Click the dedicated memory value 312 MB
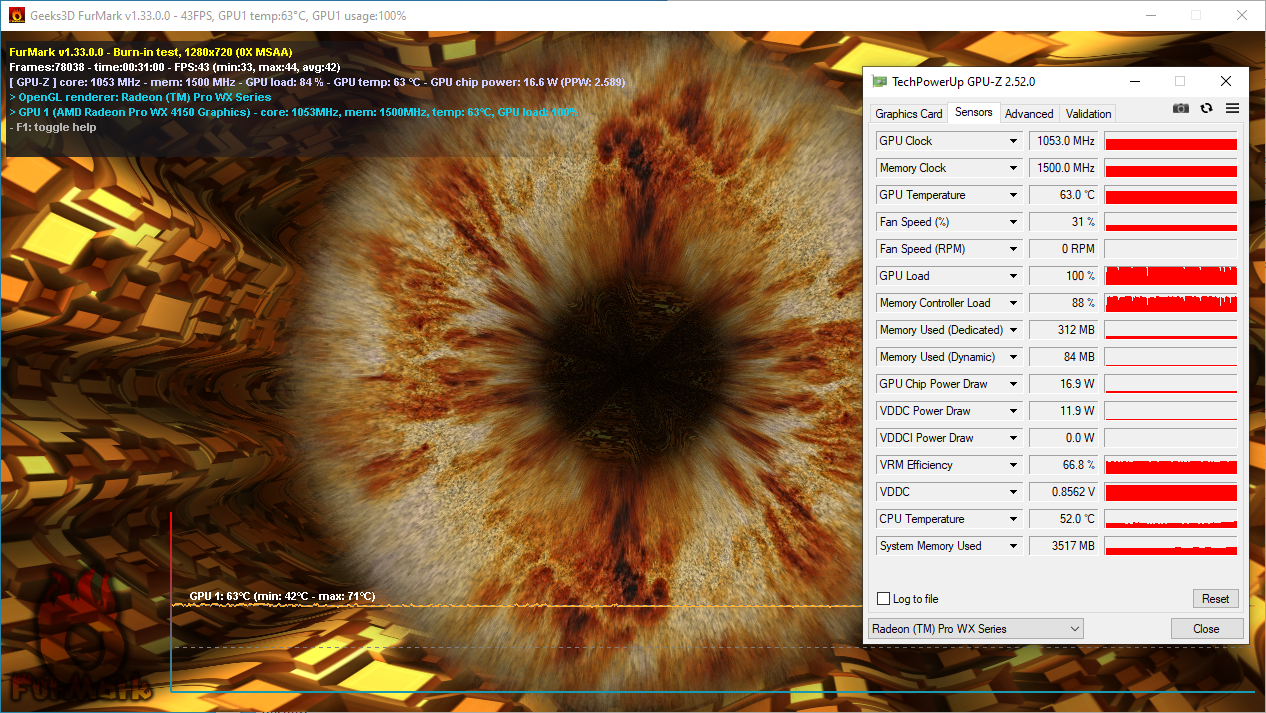The image size is (1266, 713). coord(1064,330)
